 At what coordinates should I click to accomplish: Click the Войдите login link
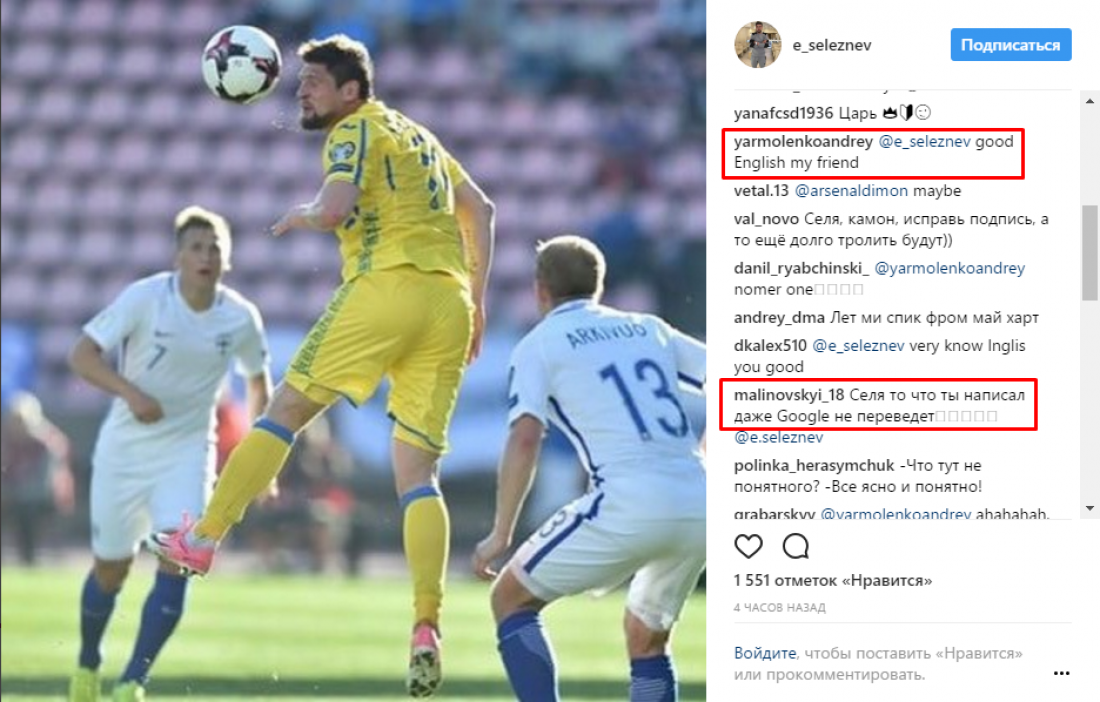pyautogui.click(x=765, y=653)
